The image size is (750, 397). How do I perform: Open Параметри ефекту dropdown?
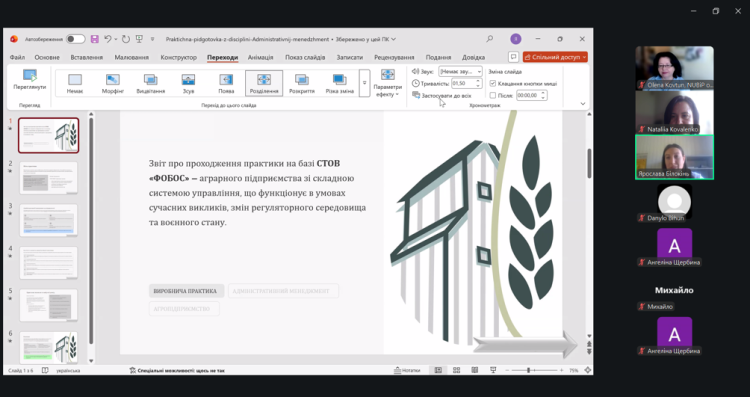coord(387,83)
